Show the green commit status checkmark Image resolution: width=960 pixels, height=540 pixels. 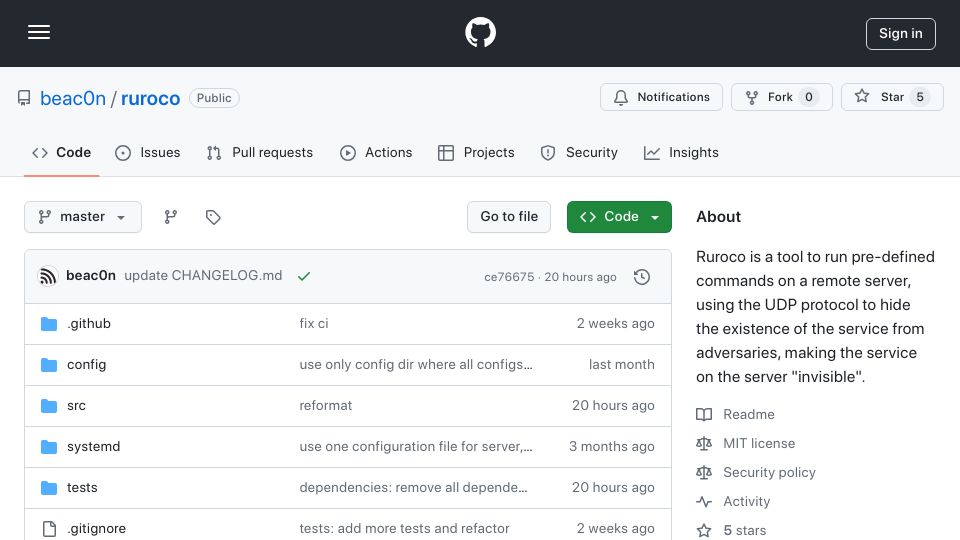tap(304, 276)
